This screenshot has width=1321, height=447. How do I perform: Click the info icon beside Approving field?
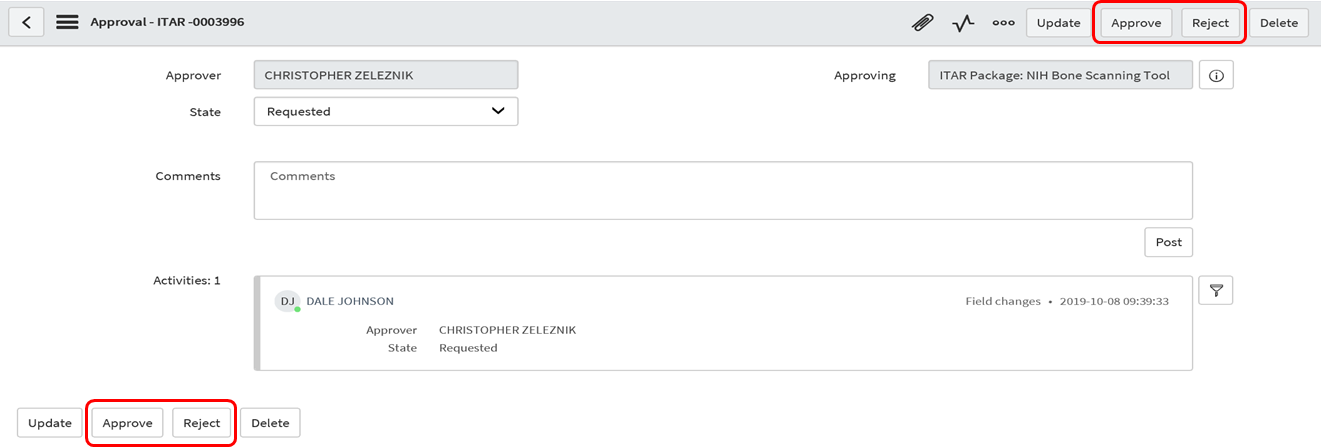[x=1216, y=75]
